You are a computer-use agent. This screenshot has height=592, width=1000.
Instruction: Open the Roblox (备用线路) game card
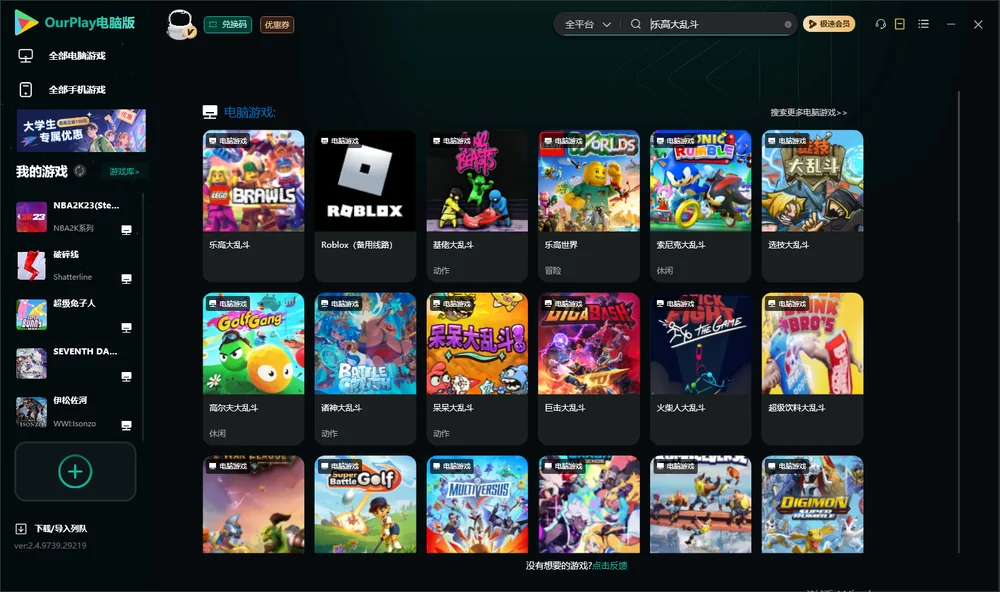(365, 205)
